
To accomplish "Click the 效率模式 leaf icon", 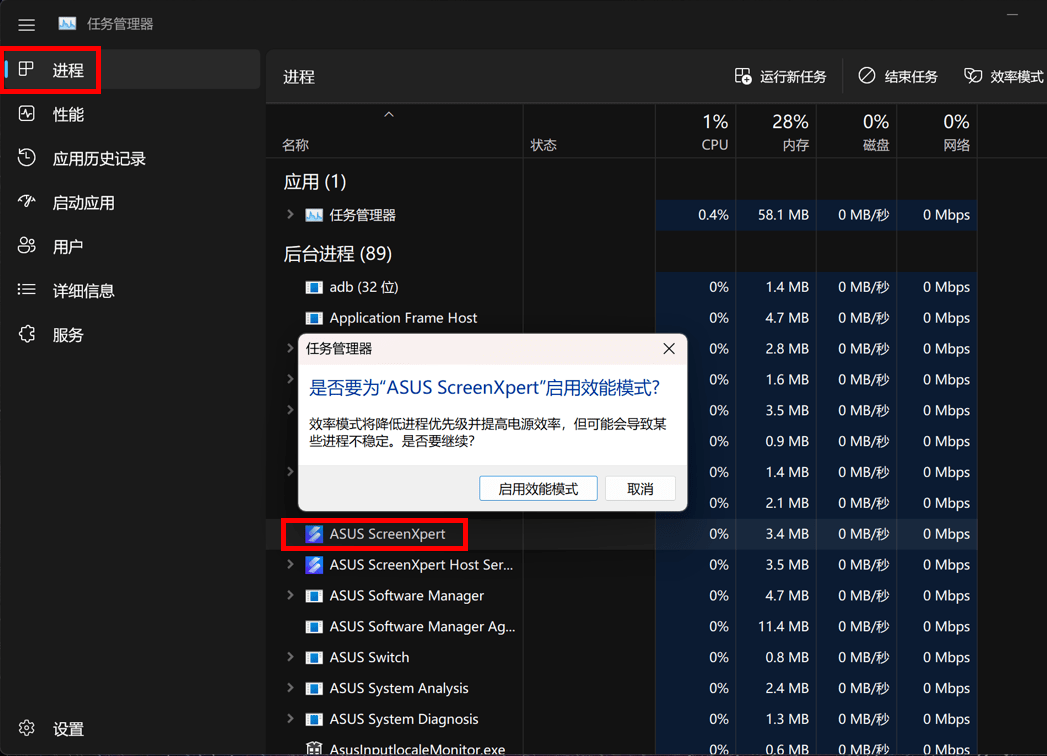I will coord(973,76).
